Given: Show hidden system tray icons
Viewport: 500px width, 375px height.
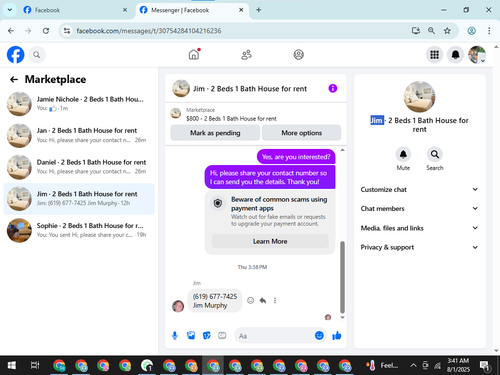Looking at the screenshot, I should click(x=413, y=365).
